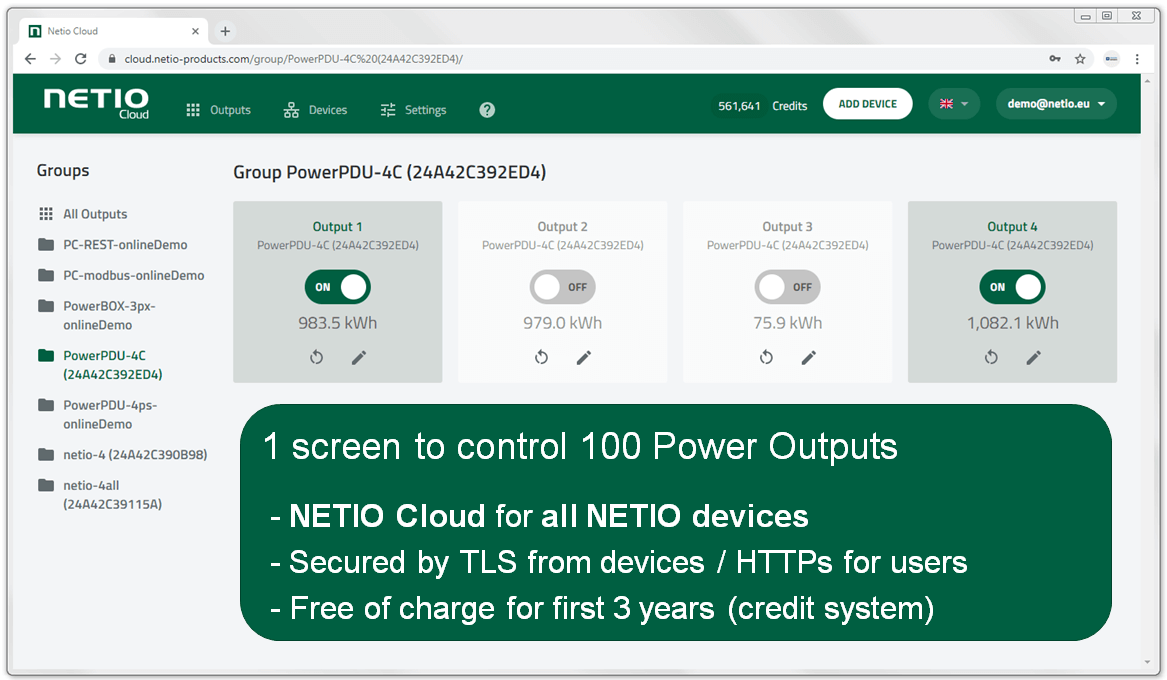The image size is (1167, 680).
Task: Turn off Output 1 switch
Action: (337, 287)
